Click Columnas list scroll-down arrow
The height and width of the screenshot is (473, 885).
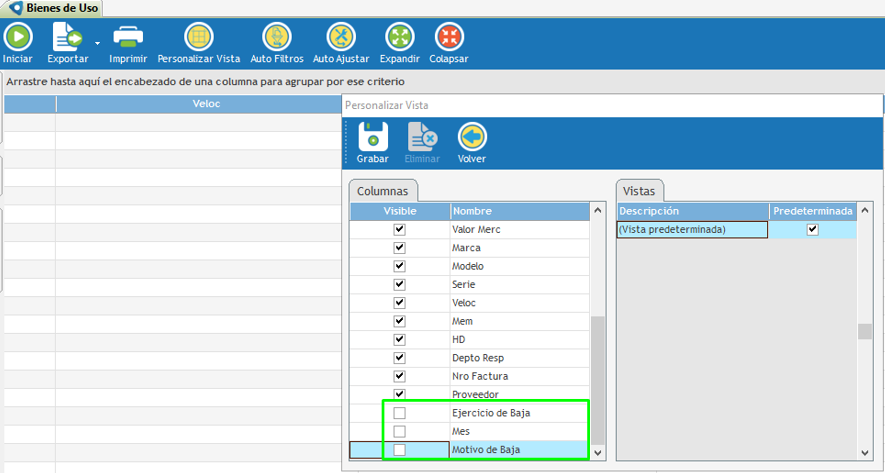[x=597, y=453]
